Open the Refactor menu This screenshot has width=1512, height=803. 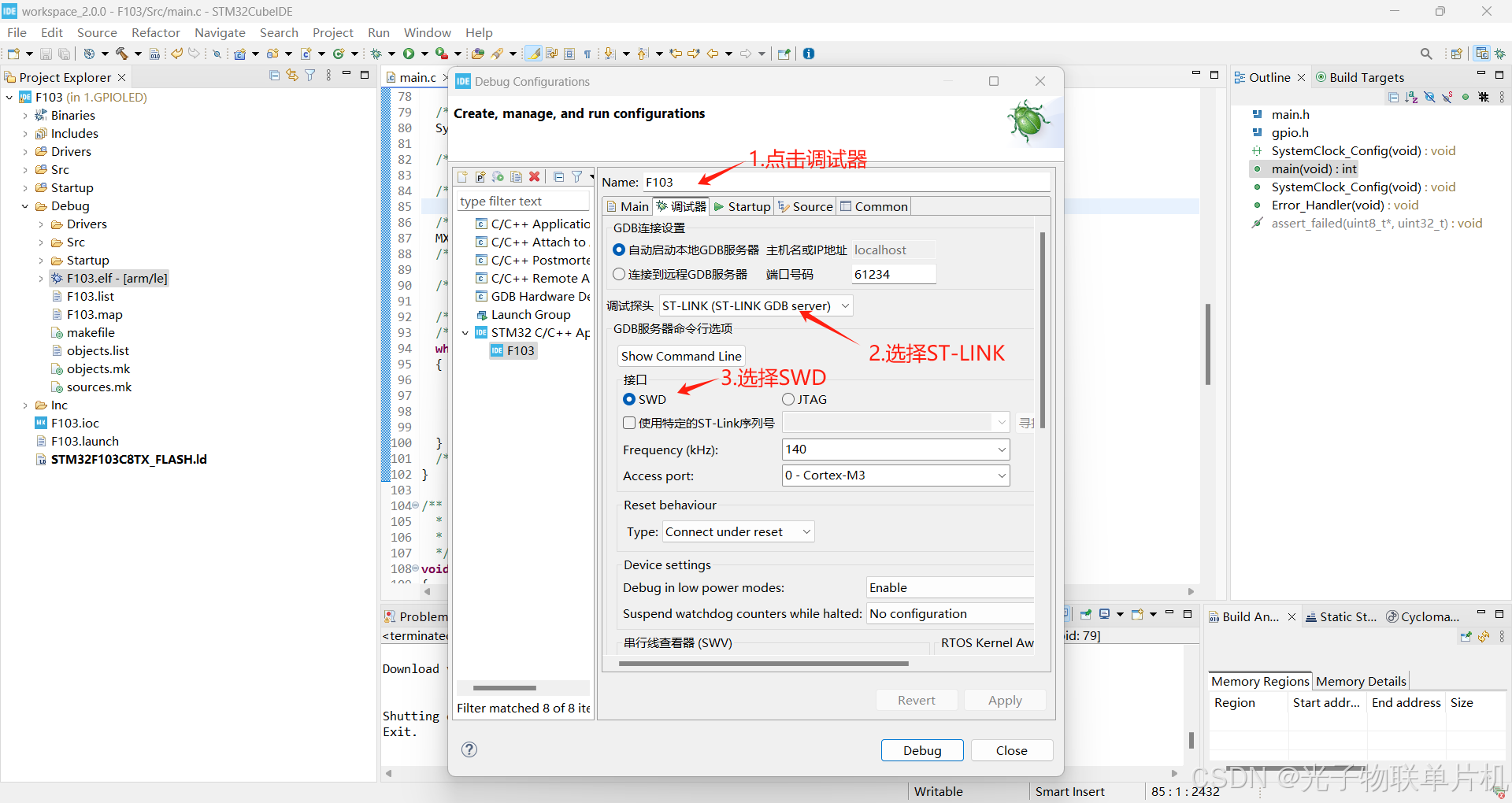tap(156, 32)
